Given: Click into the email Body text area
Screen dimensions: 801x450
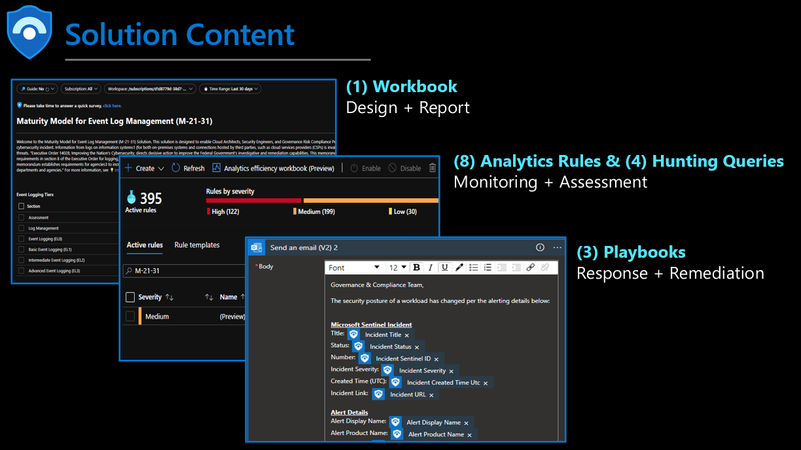Looking at the screenshot, I should [441, 358].
